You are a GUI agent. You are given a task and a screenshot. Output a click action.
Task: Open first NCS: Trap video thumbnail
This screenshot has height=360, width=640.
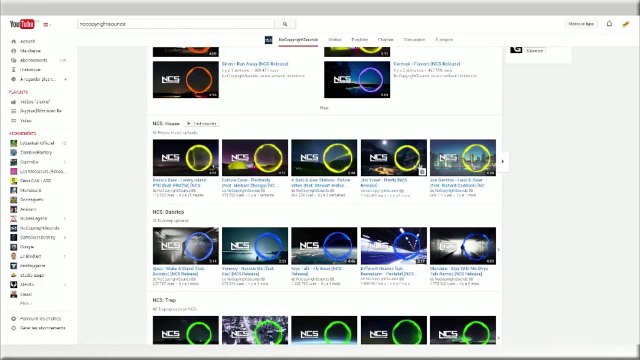186,330
